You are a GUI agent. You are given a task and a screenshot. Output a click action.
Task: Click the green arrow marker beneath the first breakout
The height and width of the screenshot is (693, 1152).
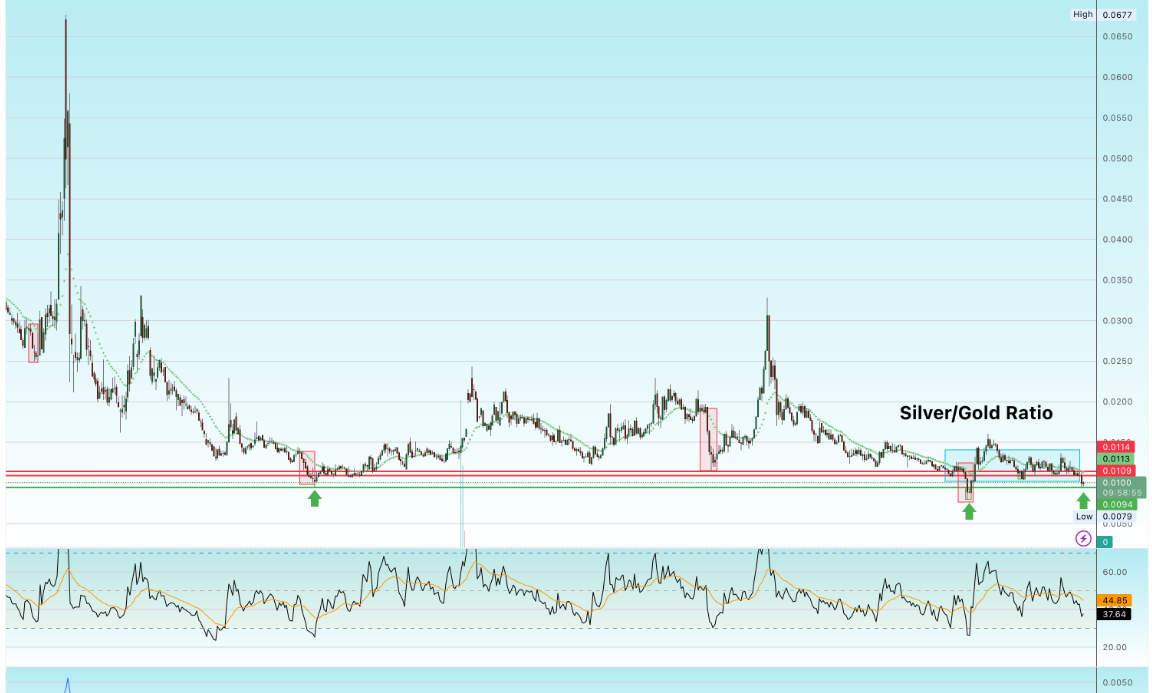click(x=315, y=497)
